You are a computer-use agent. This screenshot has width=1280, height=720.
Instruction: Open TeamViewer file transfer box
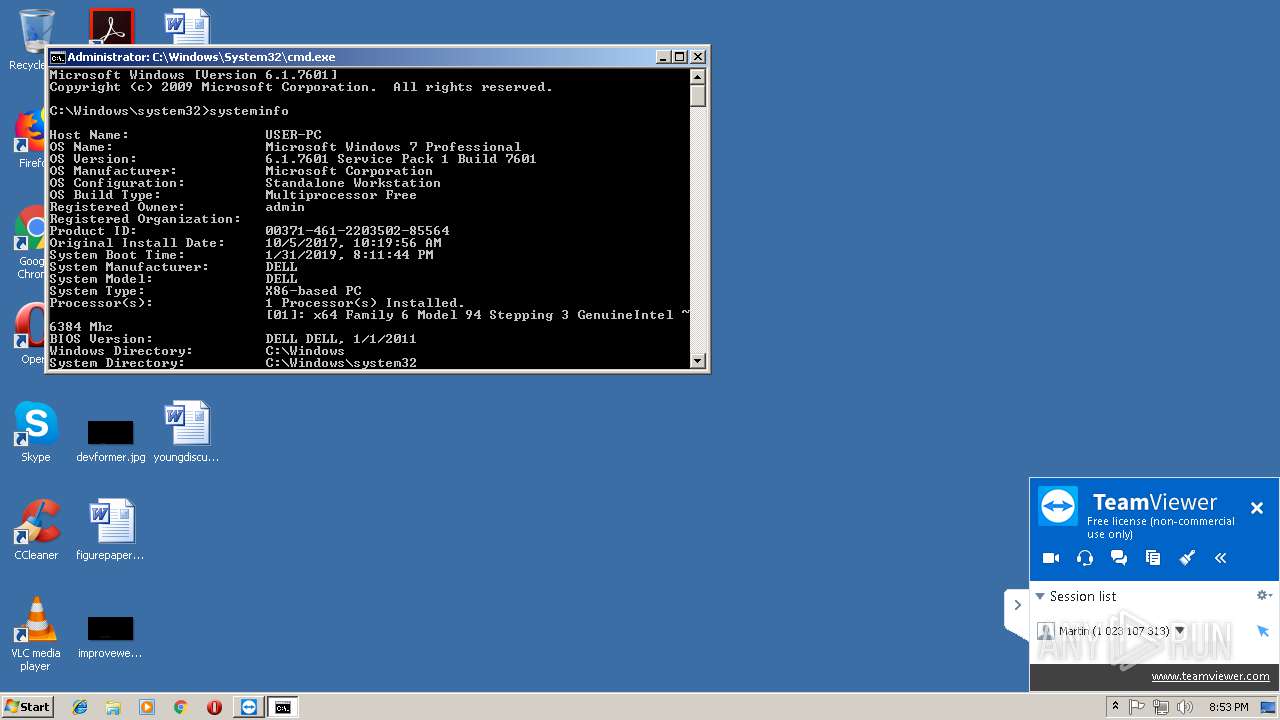tap(1153, 558)
